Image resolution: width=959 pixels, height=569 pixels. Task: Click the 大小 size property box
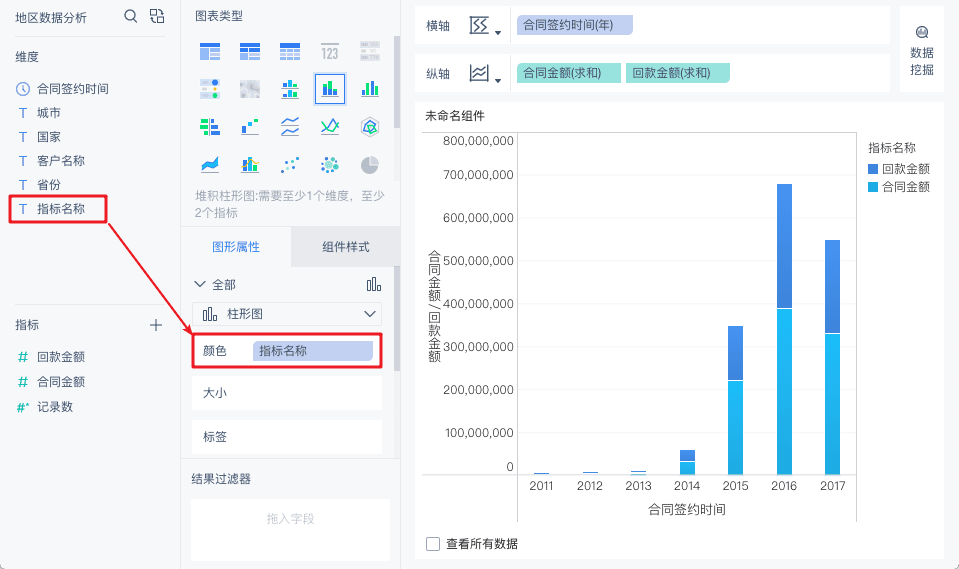click(287, 393)
